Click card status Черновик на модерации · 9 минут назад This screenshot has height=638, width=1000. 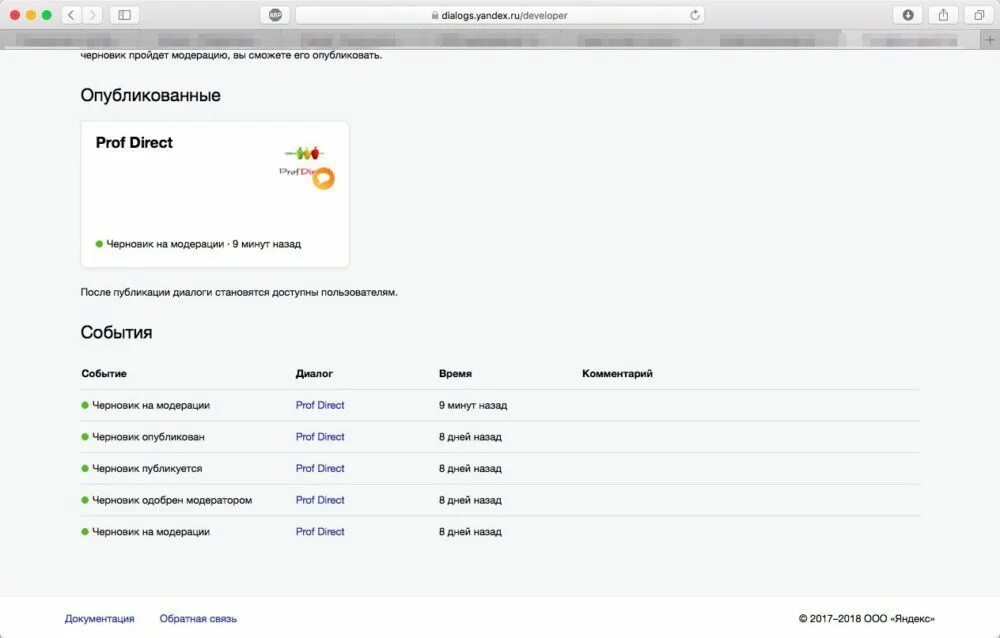click(x=198, y=244)
